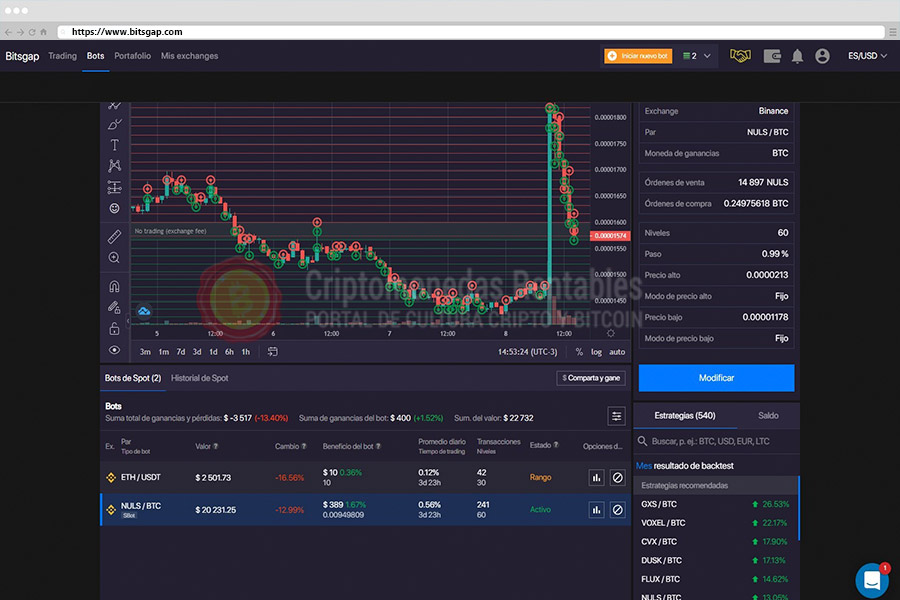This screenshot has width=900, height=600.
Task: Select the brush drawing tool
Action: click(x=115, y=125)
